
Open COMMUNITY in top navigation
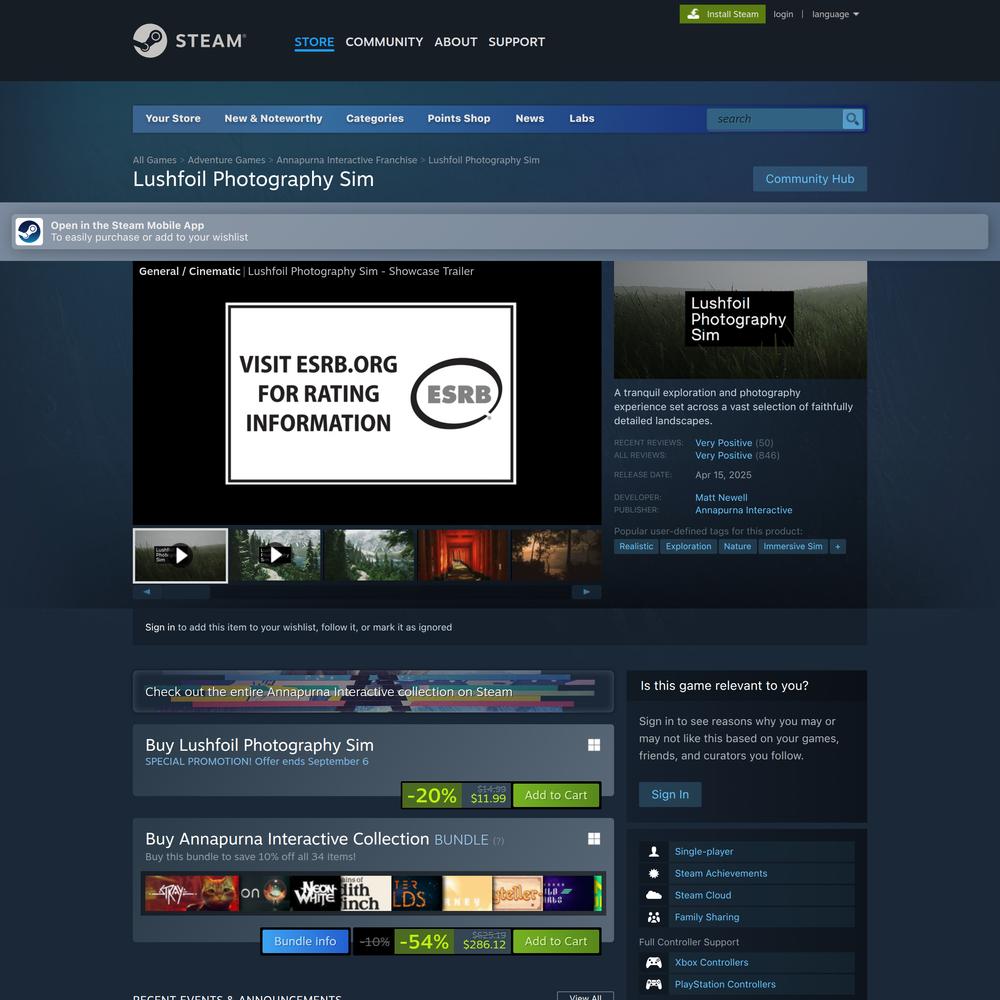pos(384,42)
